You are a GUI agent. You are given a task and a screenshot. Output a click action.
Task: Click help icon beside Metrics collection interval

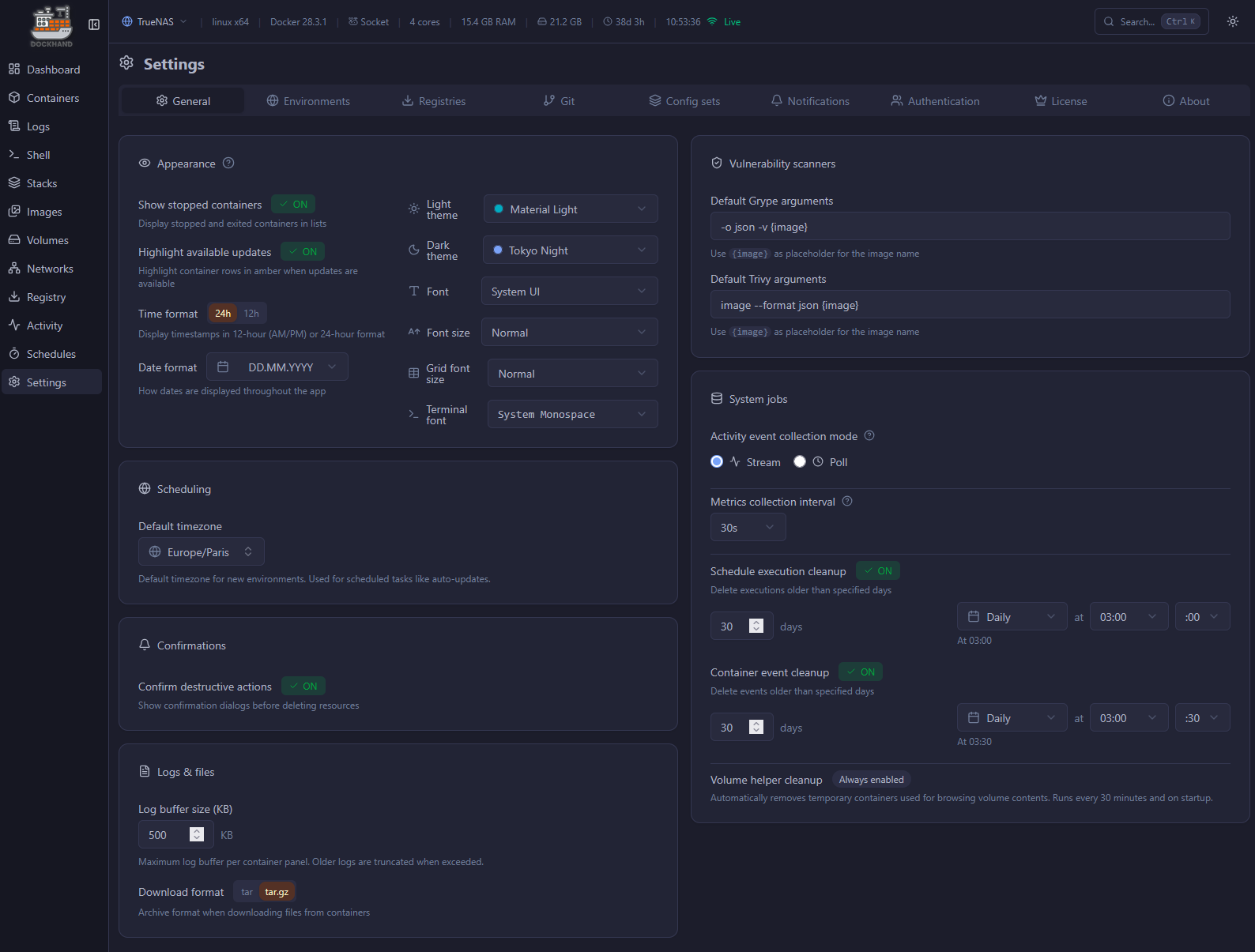[x=847, y=502]
